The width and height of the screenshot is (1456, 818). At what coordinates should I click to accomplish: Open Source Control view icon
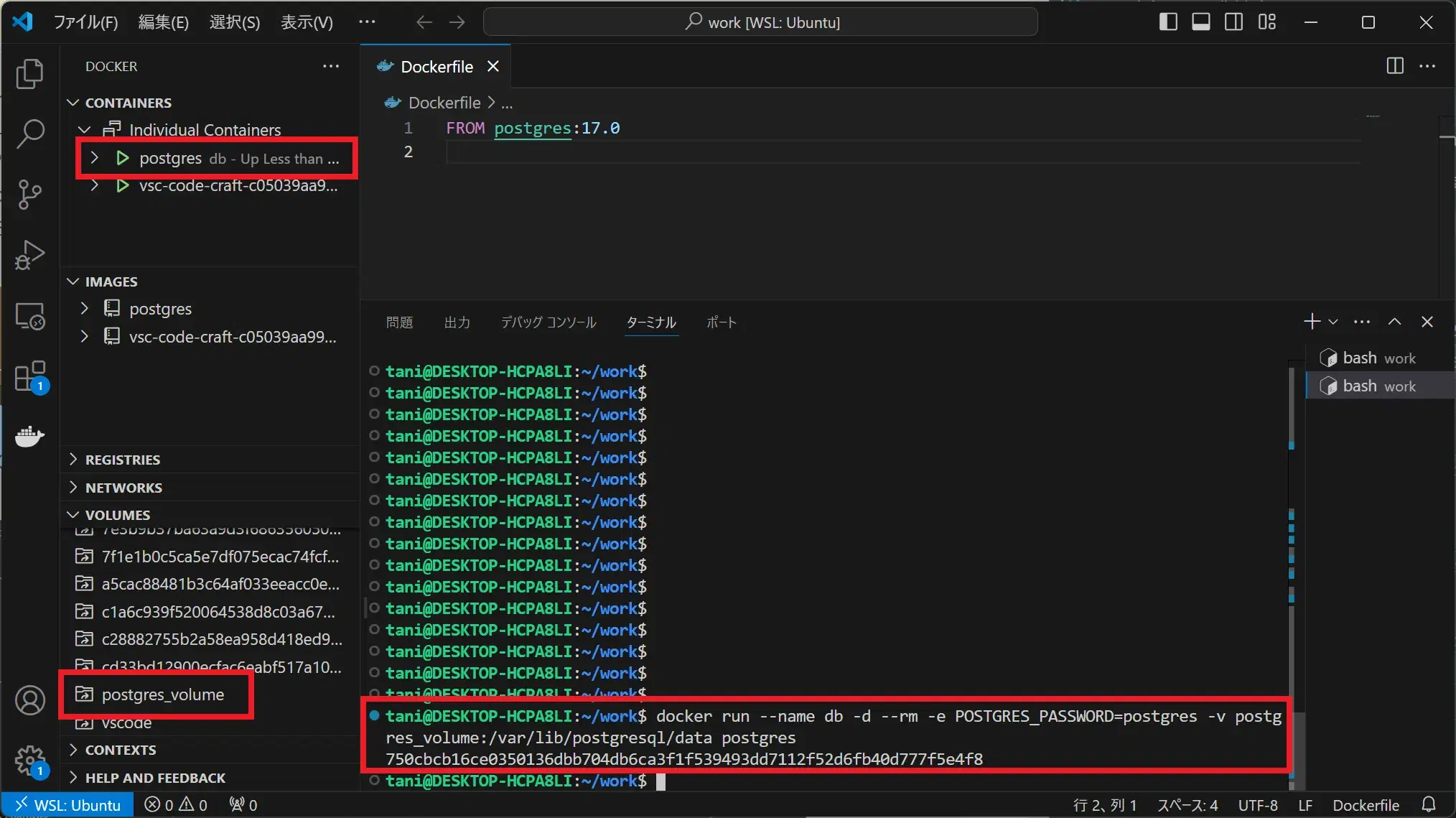point(29,194)
